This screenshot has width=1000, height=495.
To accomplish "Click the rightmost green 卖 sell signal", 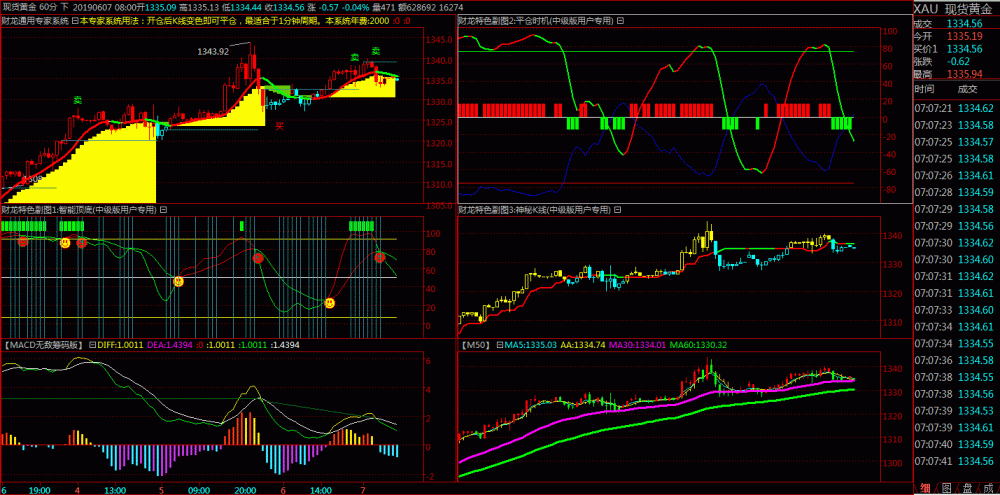I will click(376, 51).
